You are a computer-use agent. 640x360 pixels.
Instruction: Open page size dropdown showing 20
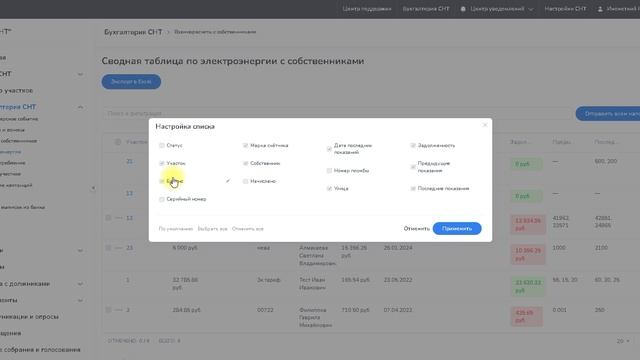click(623, 341)
